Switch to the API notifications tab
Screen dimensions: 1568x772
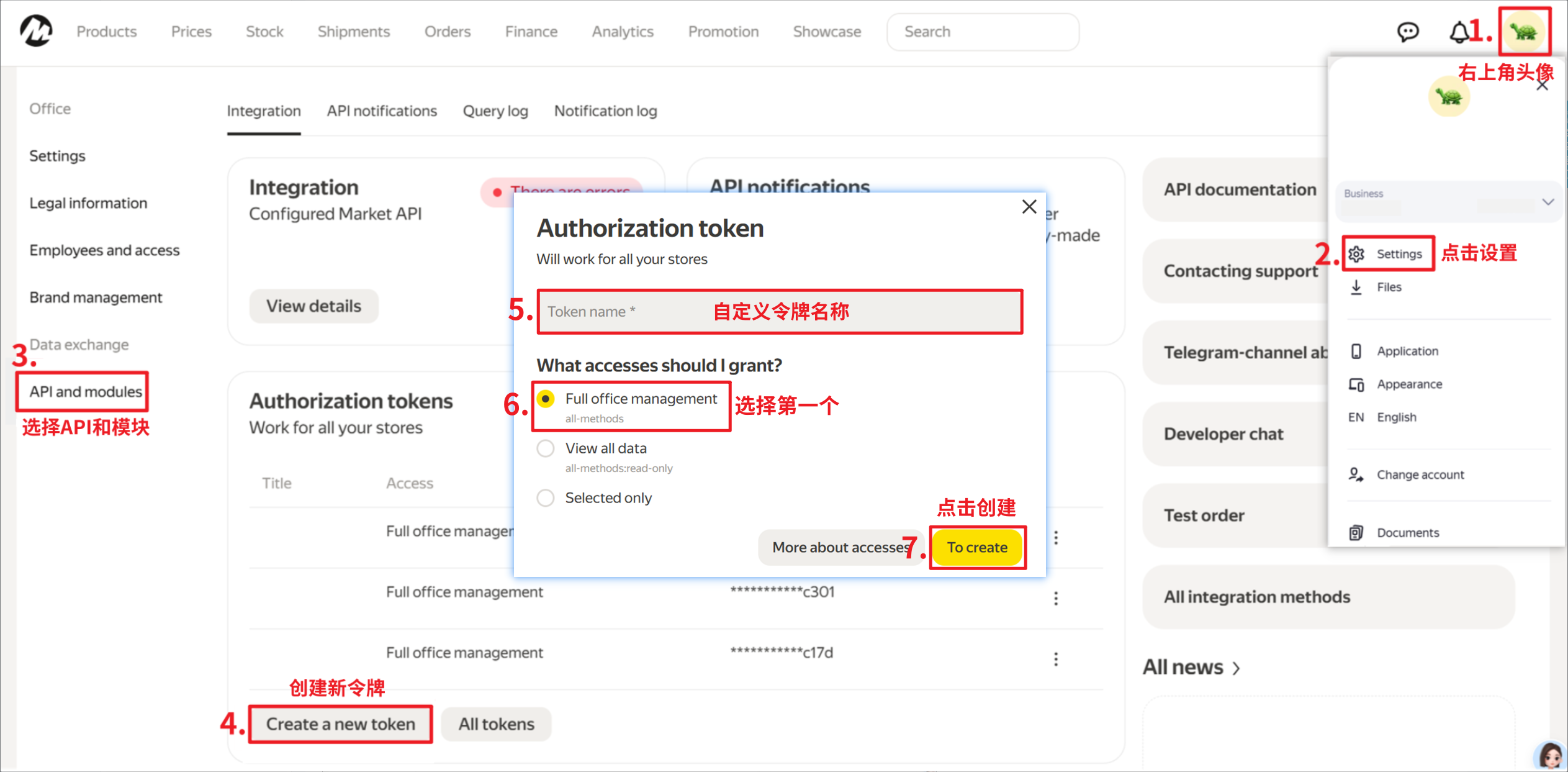[x=382, y=111]
